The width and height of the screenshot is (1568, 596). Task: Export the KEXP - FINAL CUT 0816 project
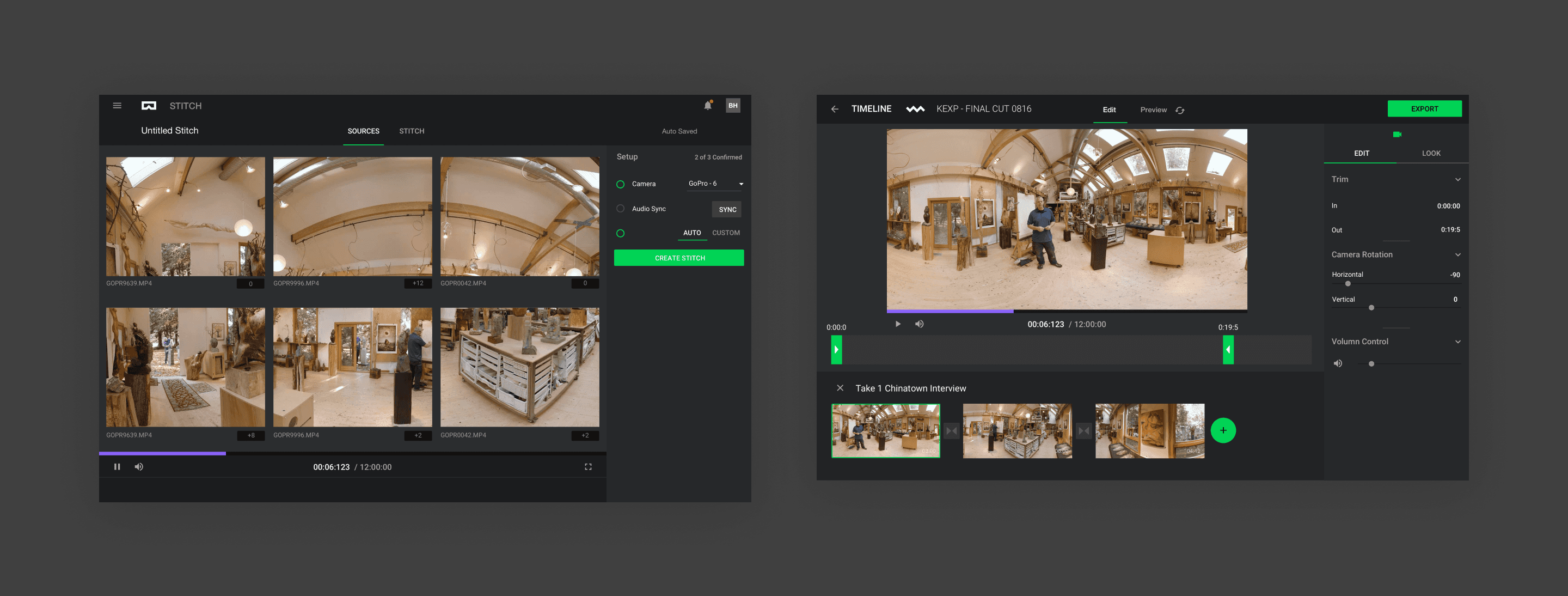1424,108
